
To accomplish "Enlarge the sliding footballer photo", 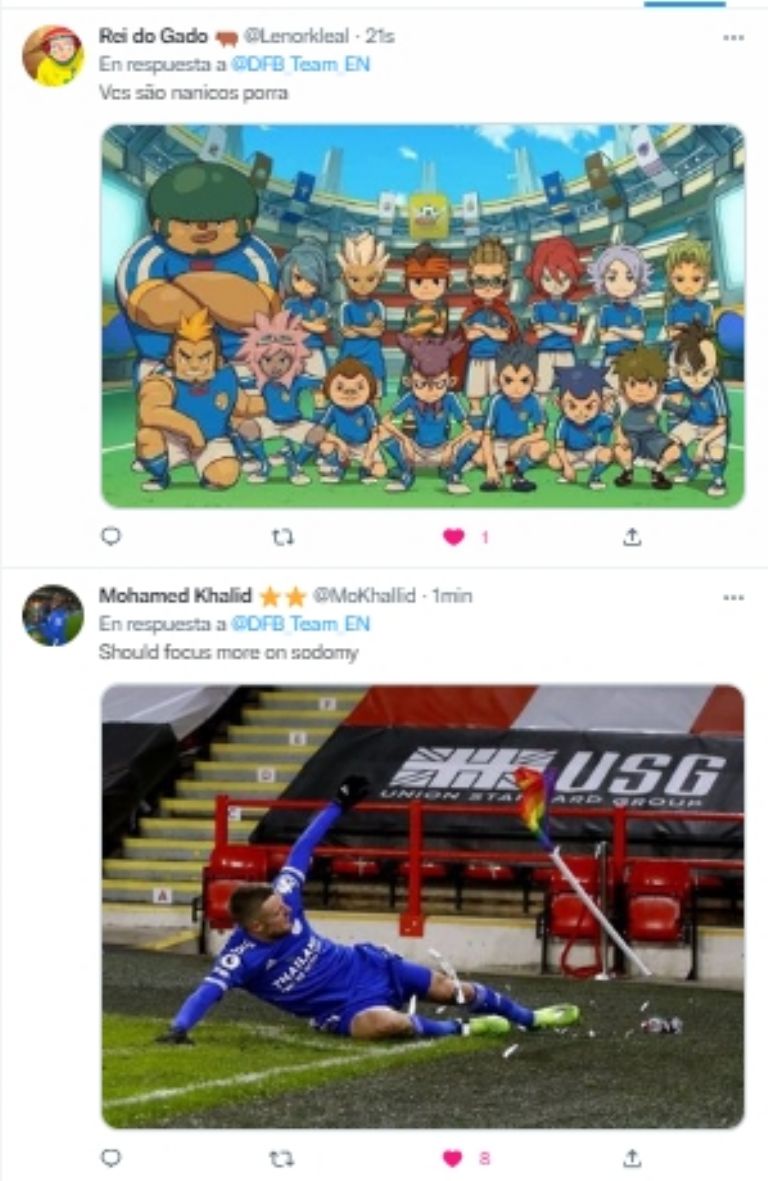I will [x=423, y=906].
